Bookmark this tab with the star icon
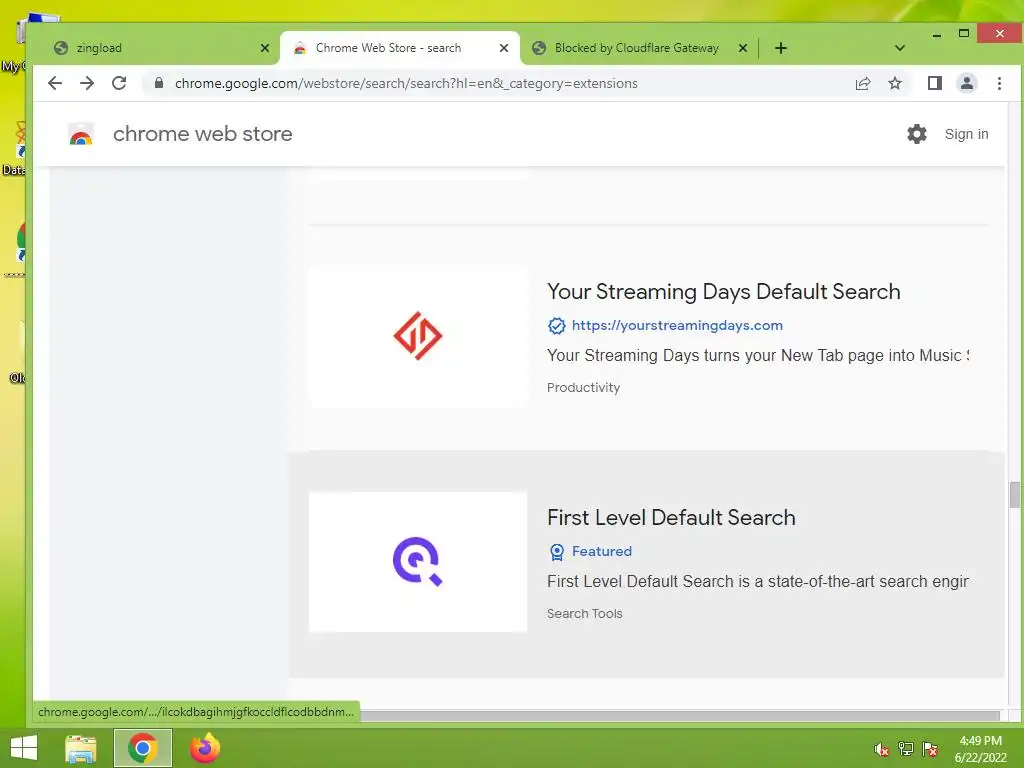 (895, 83)
